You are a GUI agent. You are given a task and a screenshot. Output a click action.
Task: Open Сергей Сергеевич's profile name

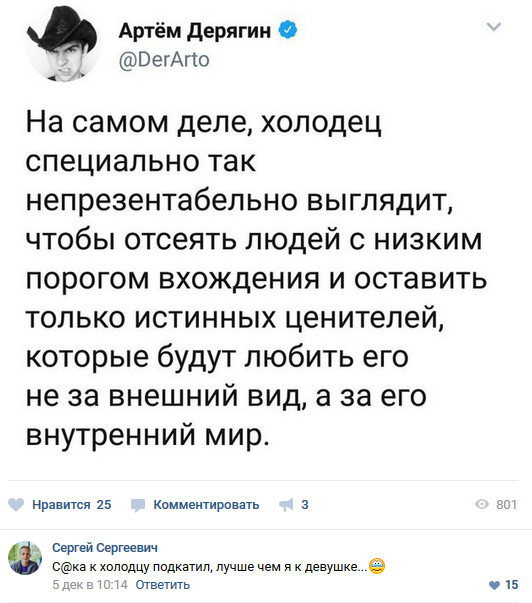pos(105,548)
